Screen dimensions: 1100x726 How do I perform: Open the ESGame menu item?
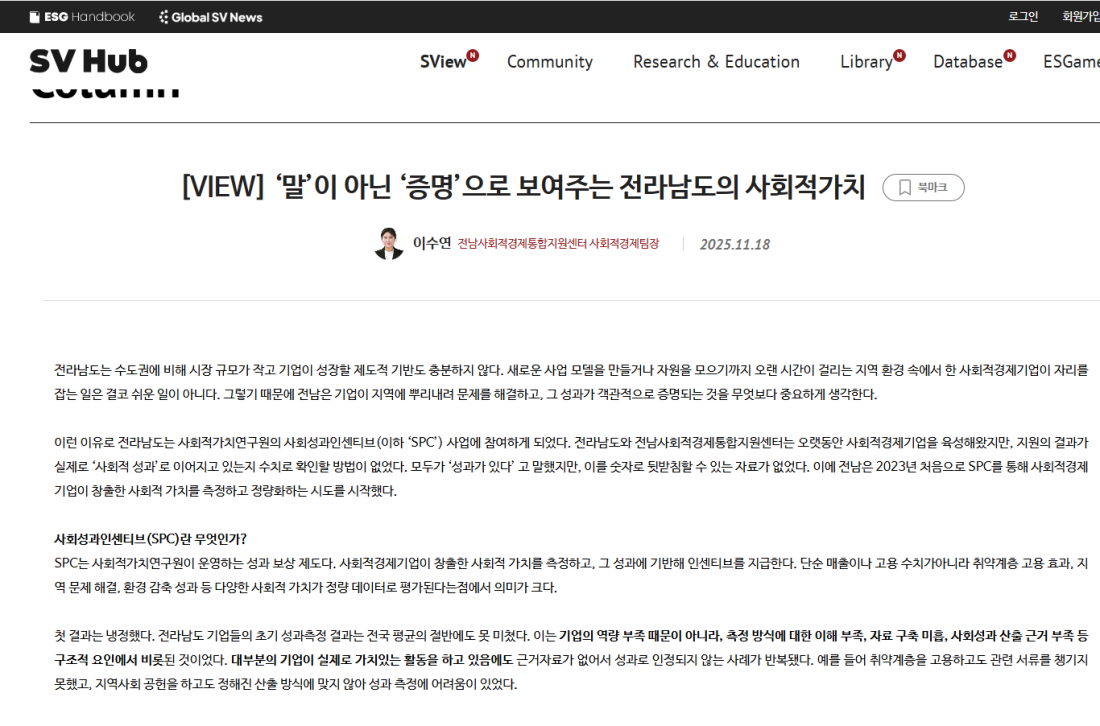(x=1071, y=62)
